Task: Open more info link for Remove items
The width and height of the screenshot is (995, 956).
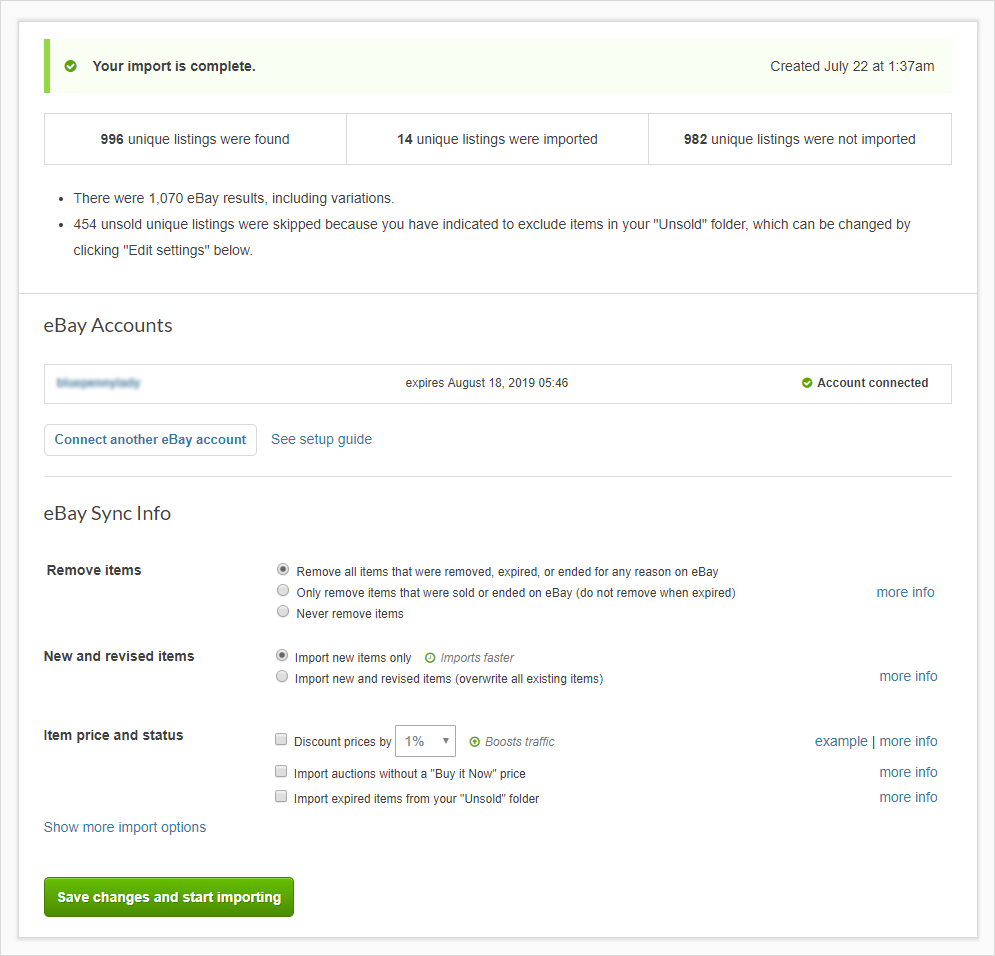Action: click(x=905, y=592)
